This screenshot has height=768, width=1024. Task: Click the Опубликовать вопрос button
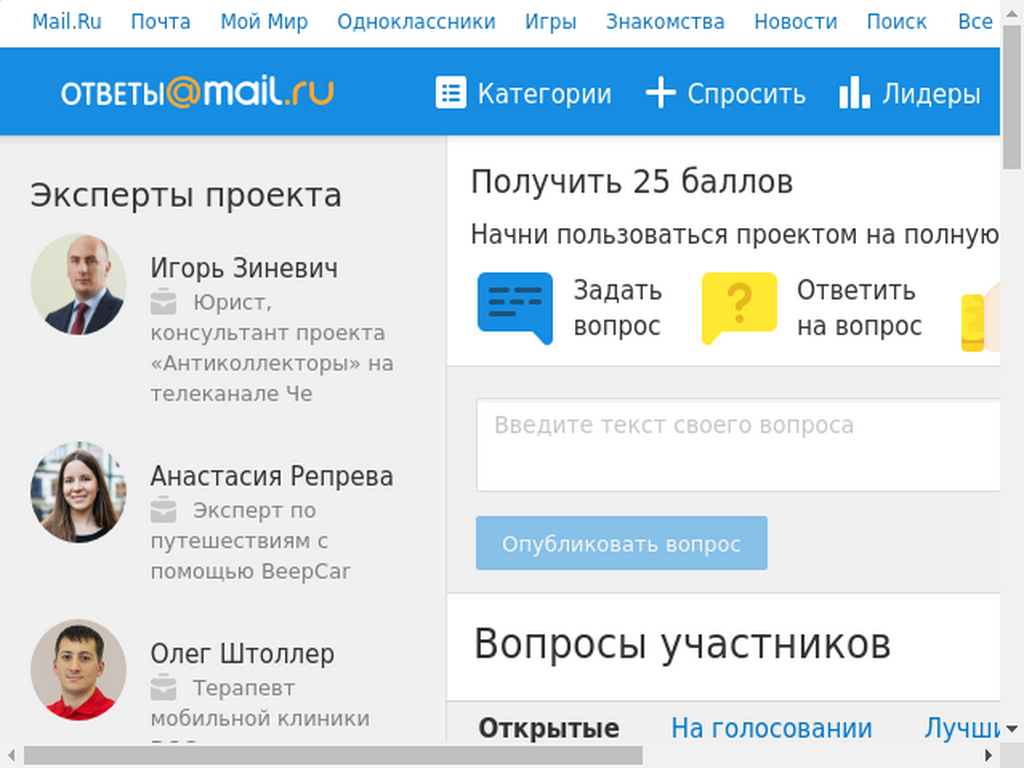(x=622, y=543)
